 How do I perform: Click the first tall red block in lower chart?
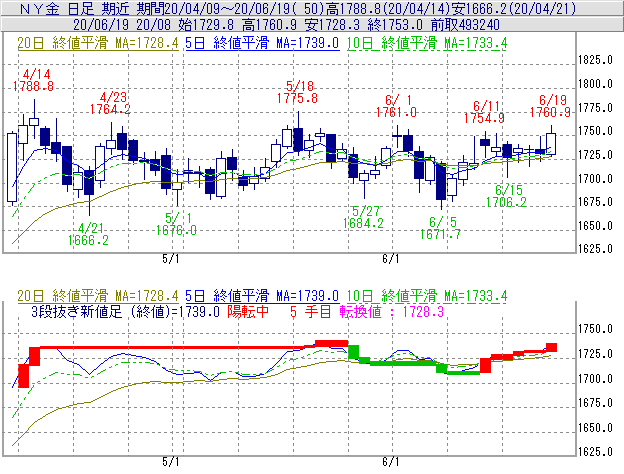point(23,376)
